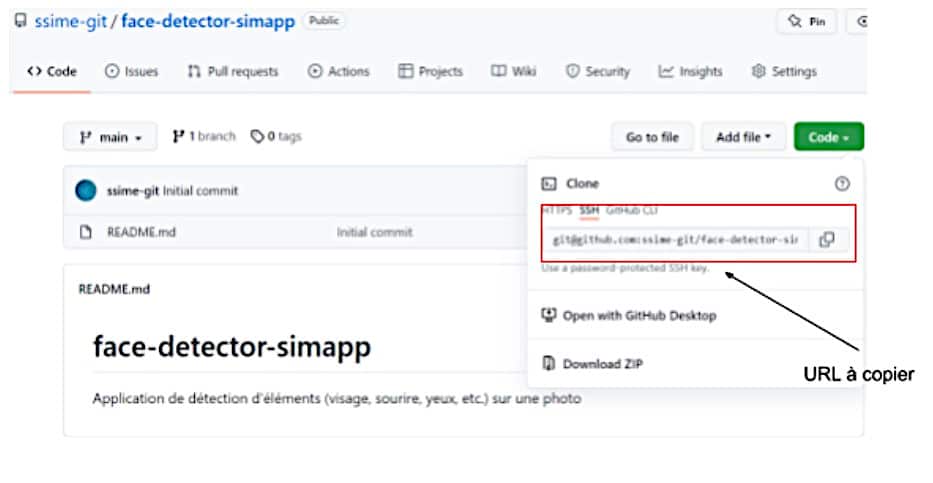Open the Pull requests tab
The height and width of the screenshot is (483, 933).
[232, 72]
